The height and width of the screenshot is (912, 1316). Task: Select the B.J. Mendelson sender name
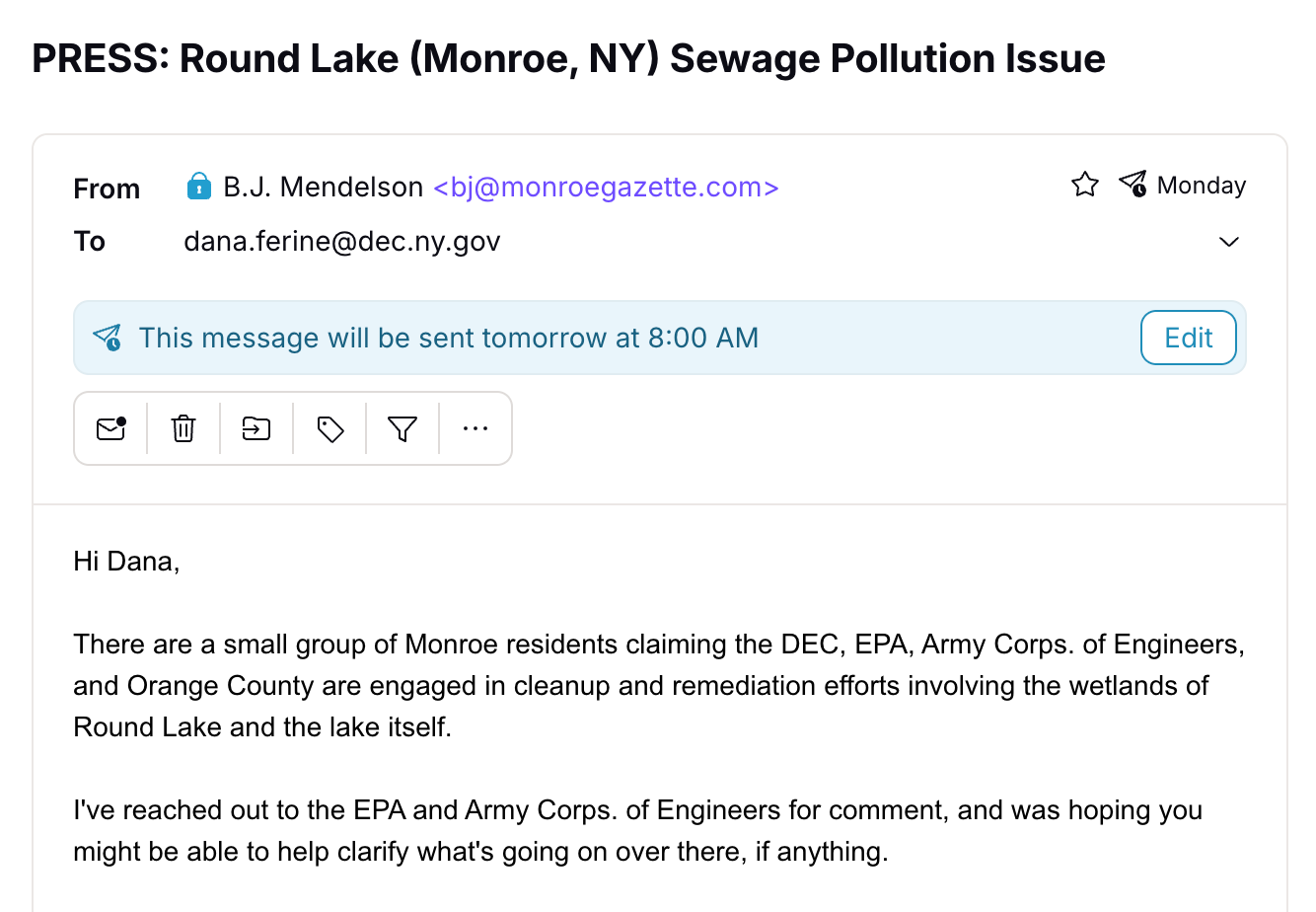click(324, 187)
